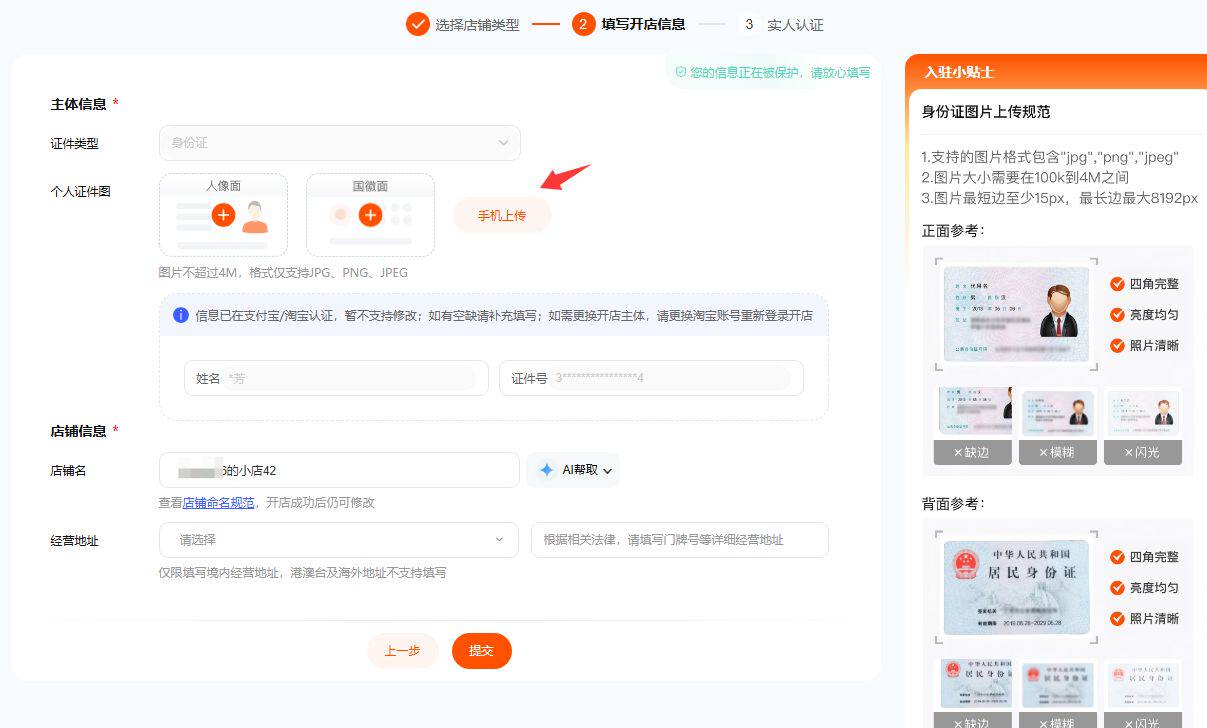1207x728 pixels.
Task: Click the green shield protection icon
Action: 680,73
